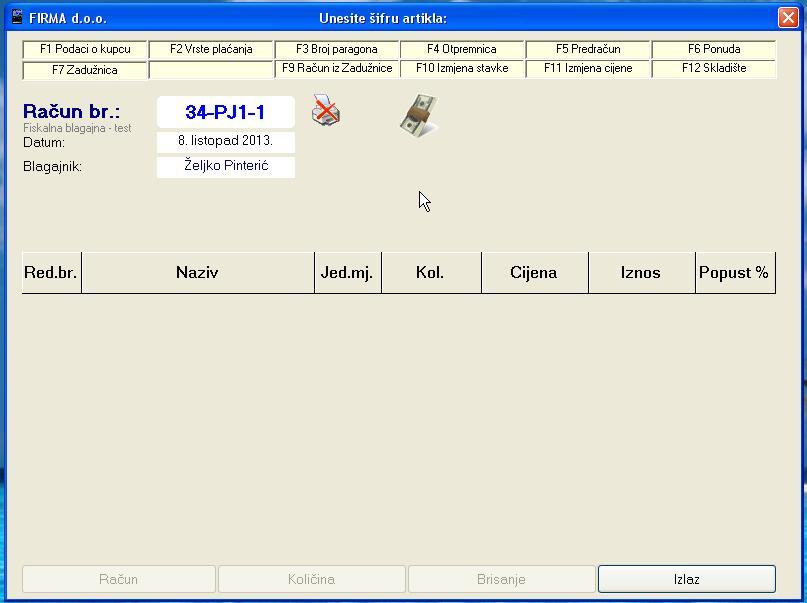Click the Fiskalna blagajna - test text

tap(77, 128)
